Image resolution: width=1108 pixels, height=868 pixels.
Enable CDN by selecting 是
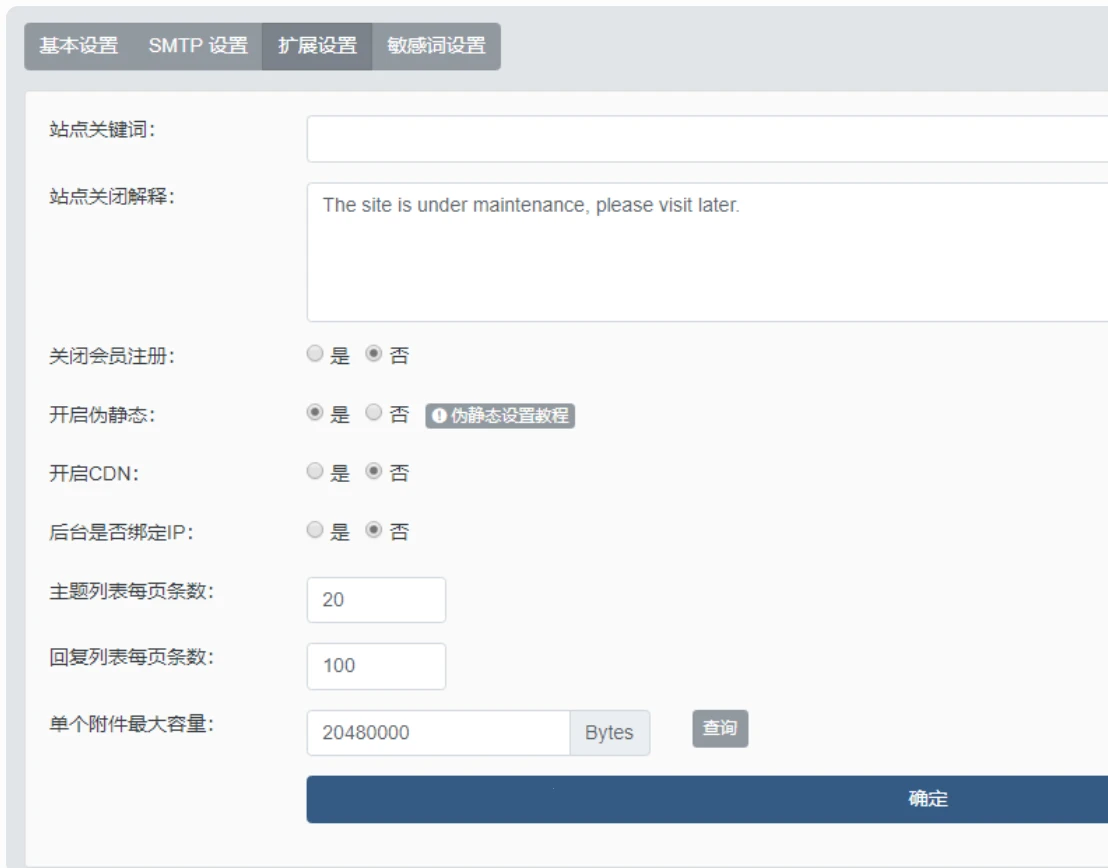point(315,470)
